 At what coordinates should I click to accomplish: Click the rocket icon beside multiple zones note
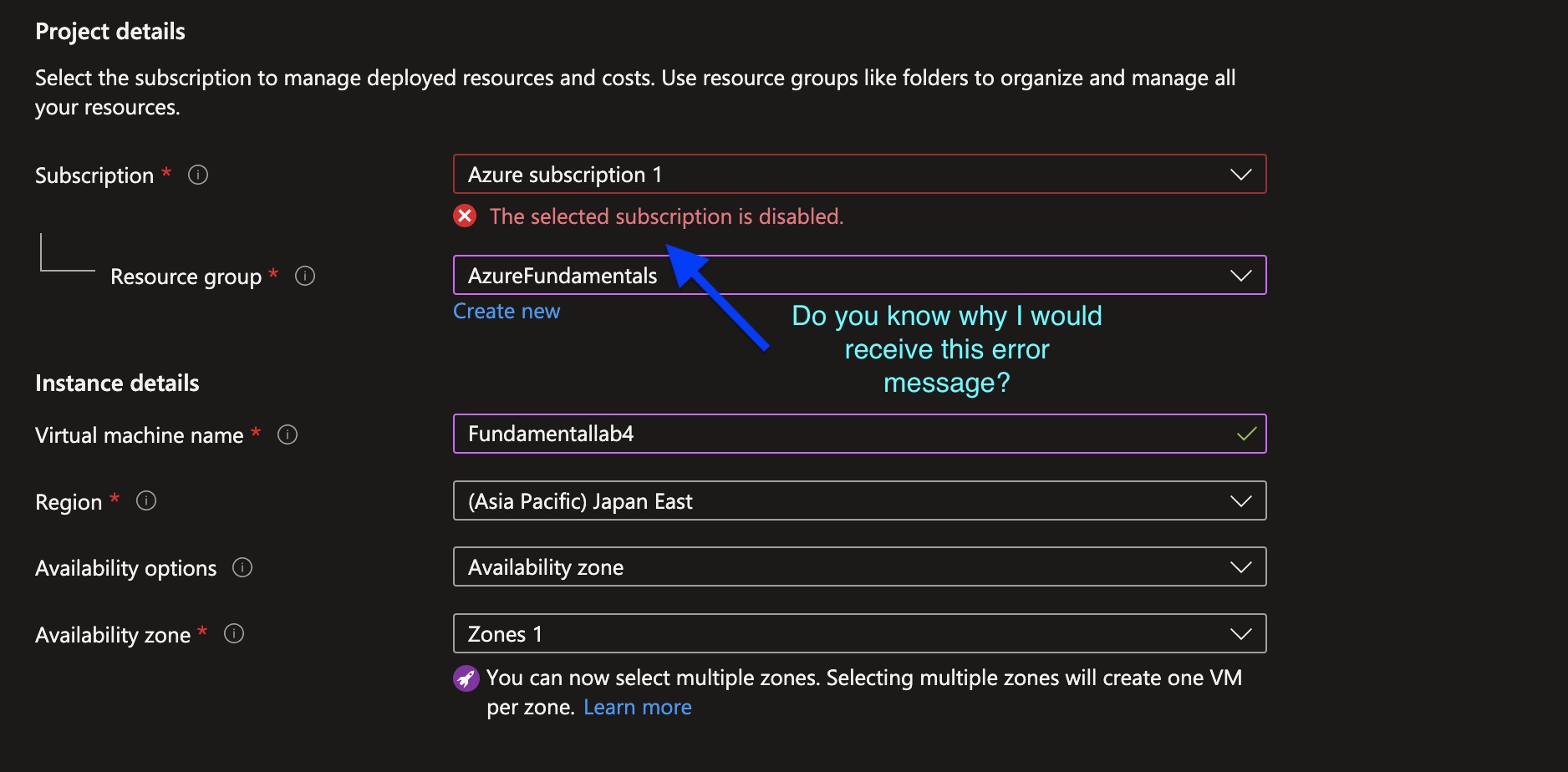(x=466, y=678)
